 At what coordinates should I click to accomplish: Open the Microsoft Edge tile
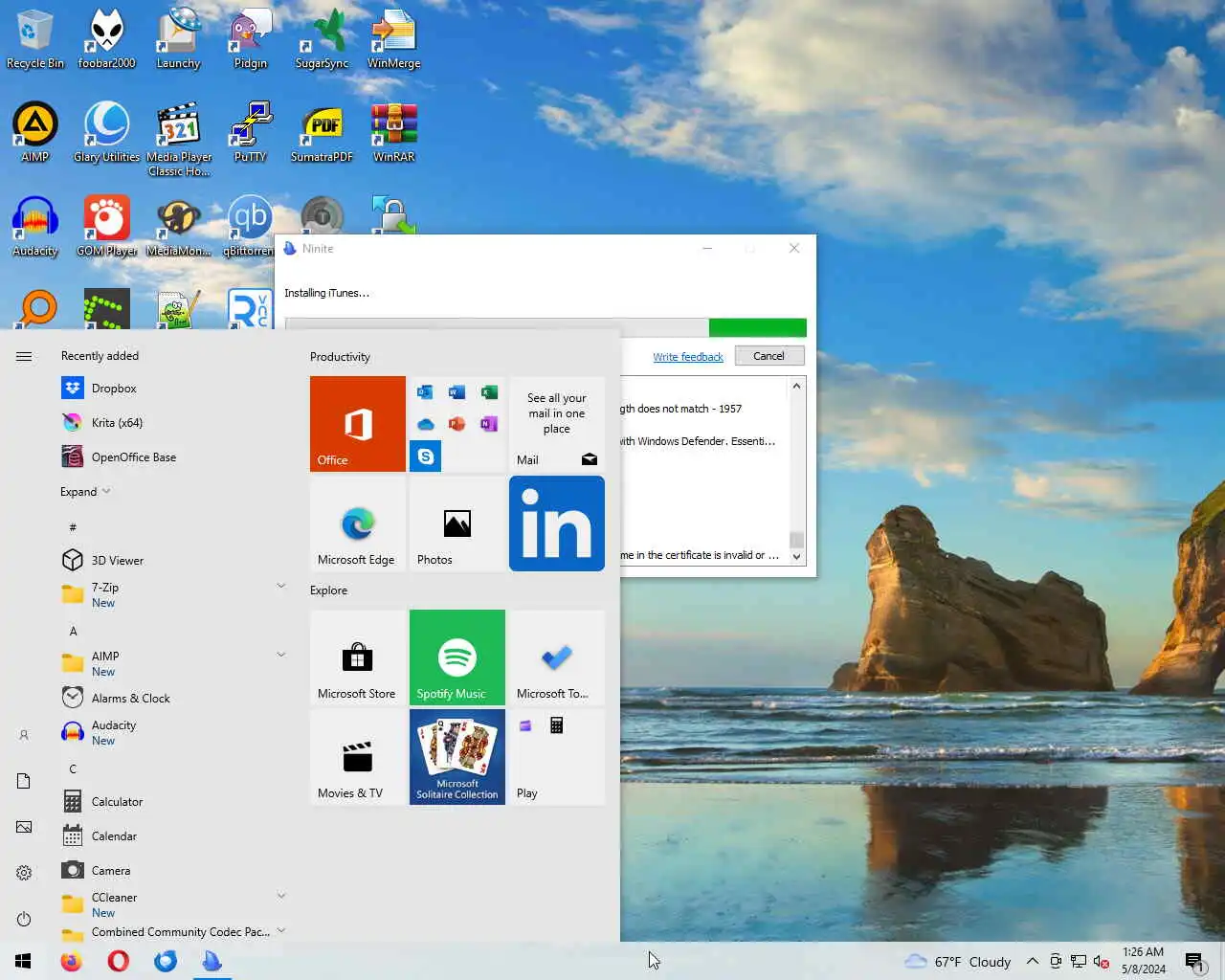coord(358,523)
